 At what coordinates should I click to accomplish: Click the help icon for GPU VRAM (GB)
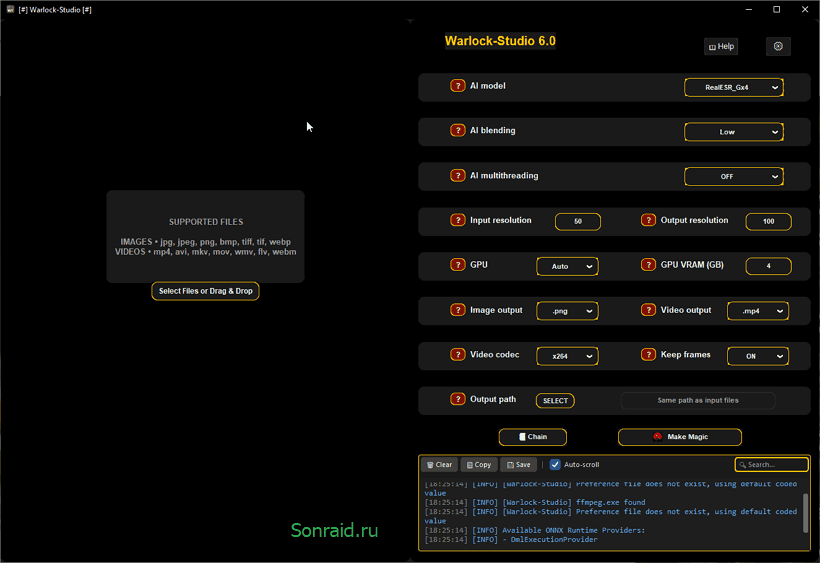(x=648, y=265)
